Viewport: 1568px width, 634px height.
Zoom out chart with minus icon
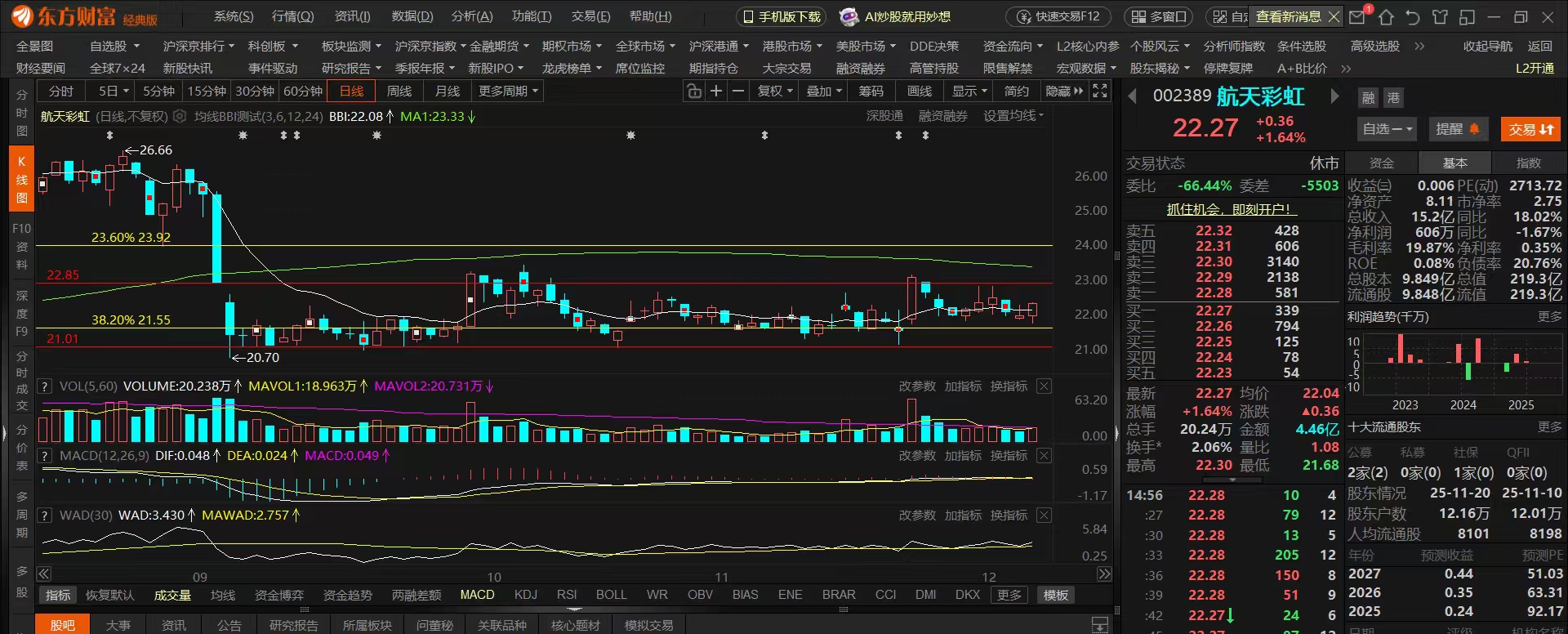pos(738,92)
